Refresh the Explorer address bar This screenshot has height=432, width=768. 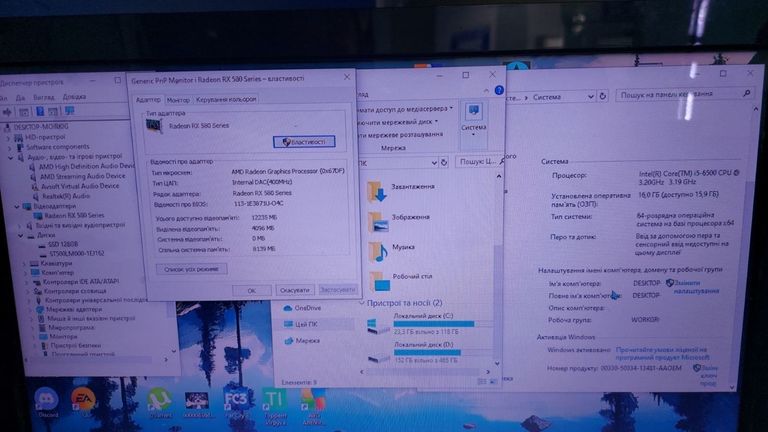(444, 162)
